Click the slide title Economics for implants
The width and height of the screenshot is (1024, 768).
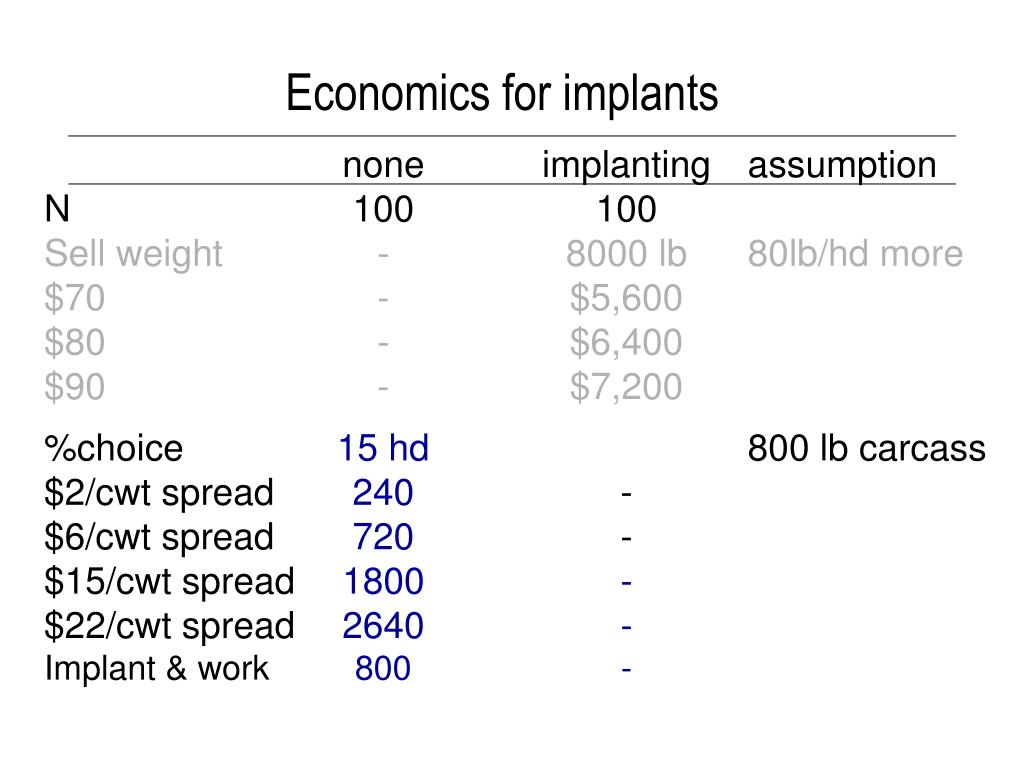502,93
